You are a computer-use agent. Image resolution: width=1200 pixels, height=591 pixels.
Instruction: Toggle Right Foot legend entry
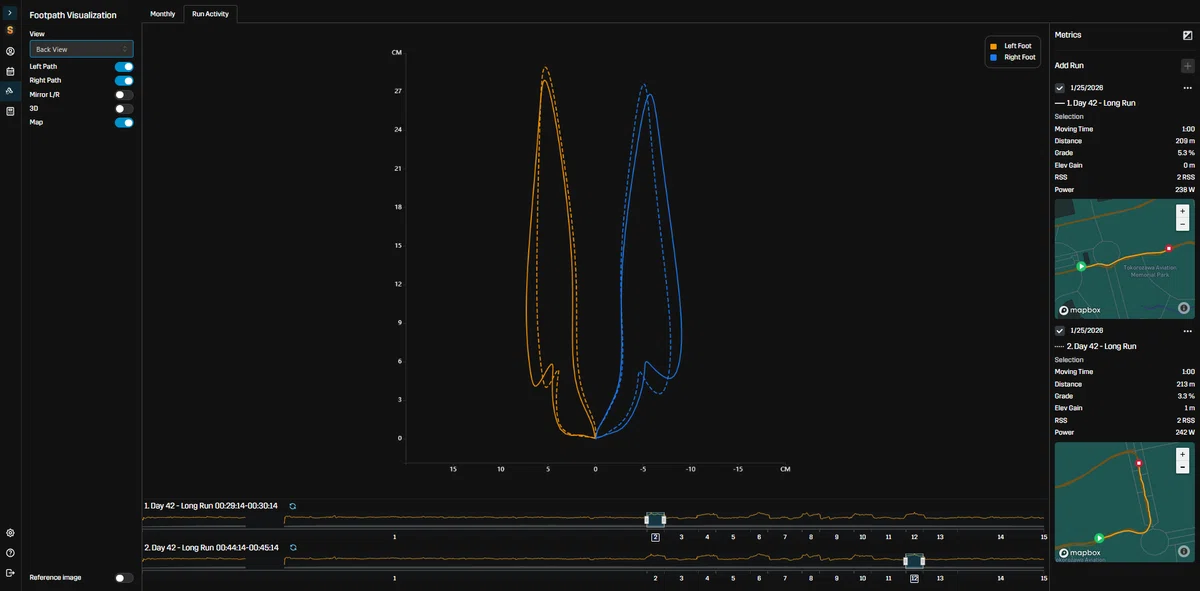(1012, 58)
